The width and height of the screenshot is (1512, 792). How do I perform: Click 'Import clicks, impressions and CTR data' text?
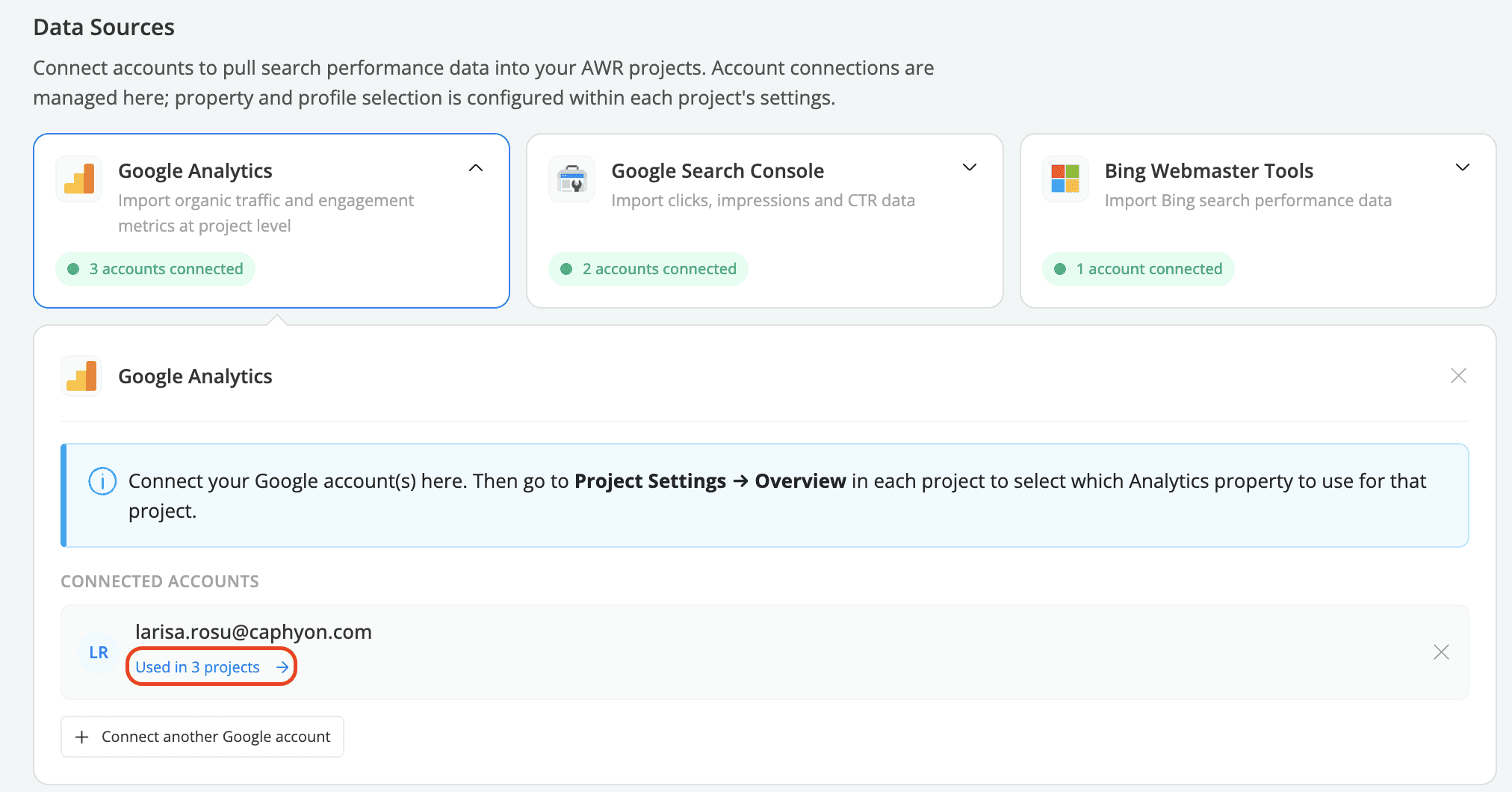click(x=763, y=200)
